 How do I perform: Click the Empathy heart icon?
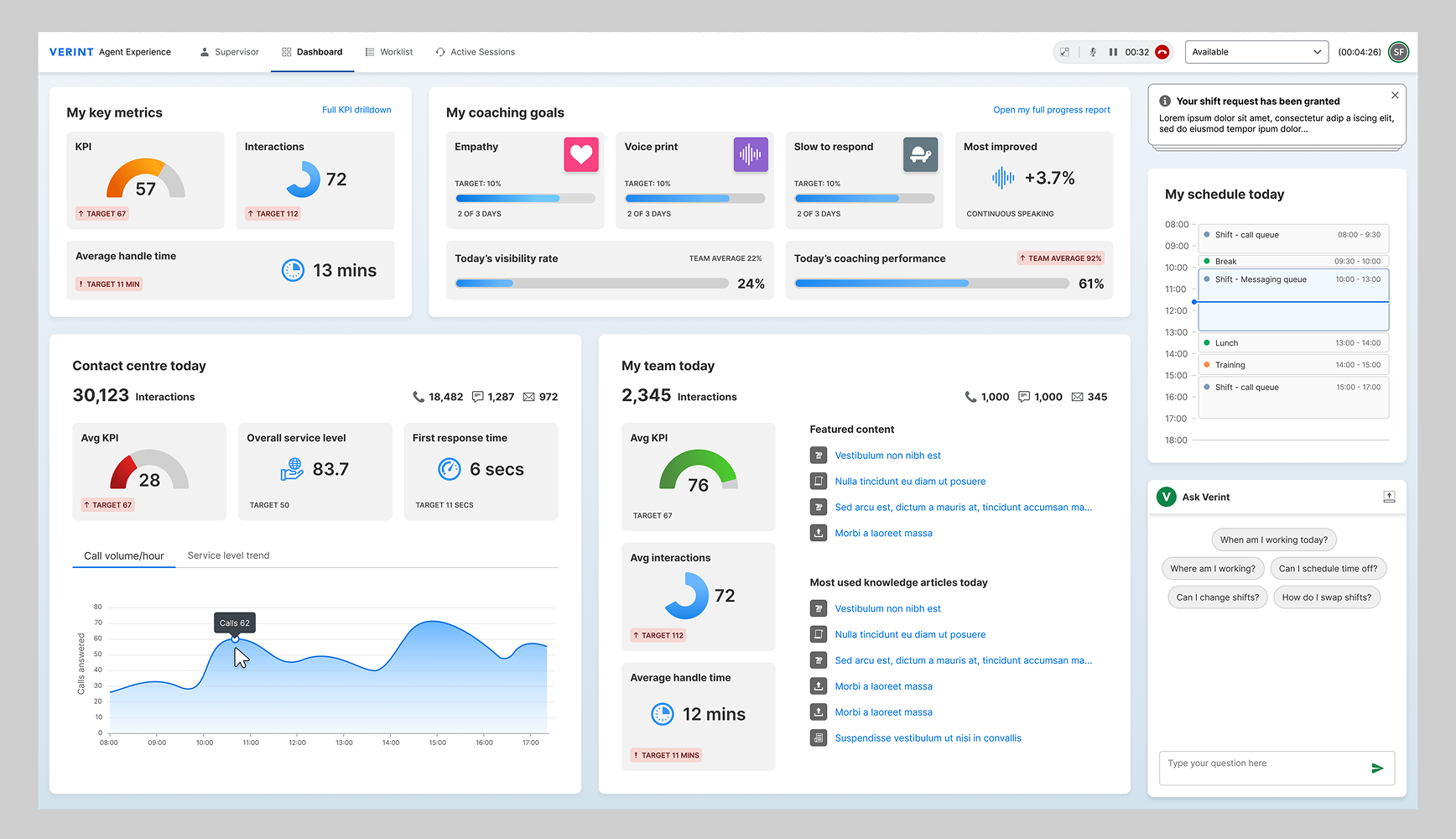(581, 154)
